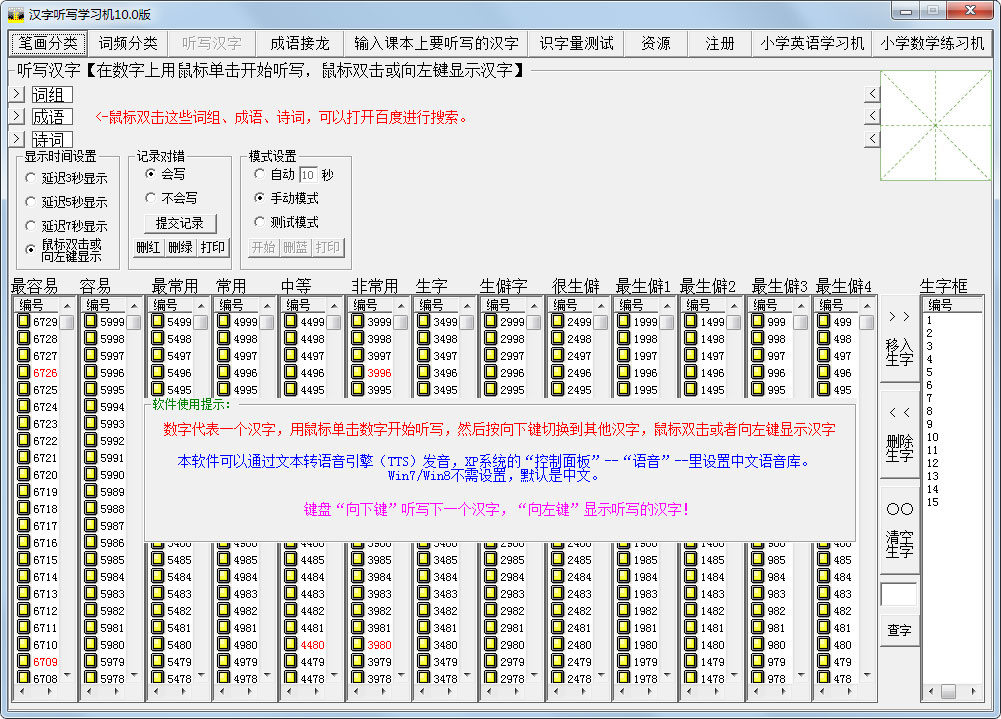The width and height of the screenshot is (1001, 719).
Task: Click the 移入生字 button
Action: click(899, 340)
